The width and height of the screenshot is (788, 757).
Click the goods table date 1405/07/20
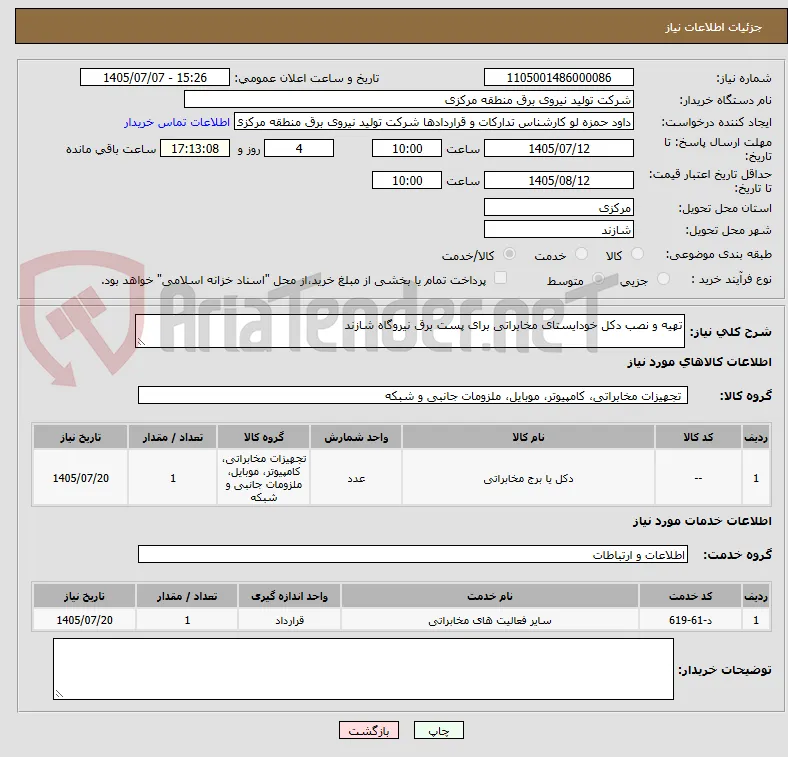pos(80,478)
